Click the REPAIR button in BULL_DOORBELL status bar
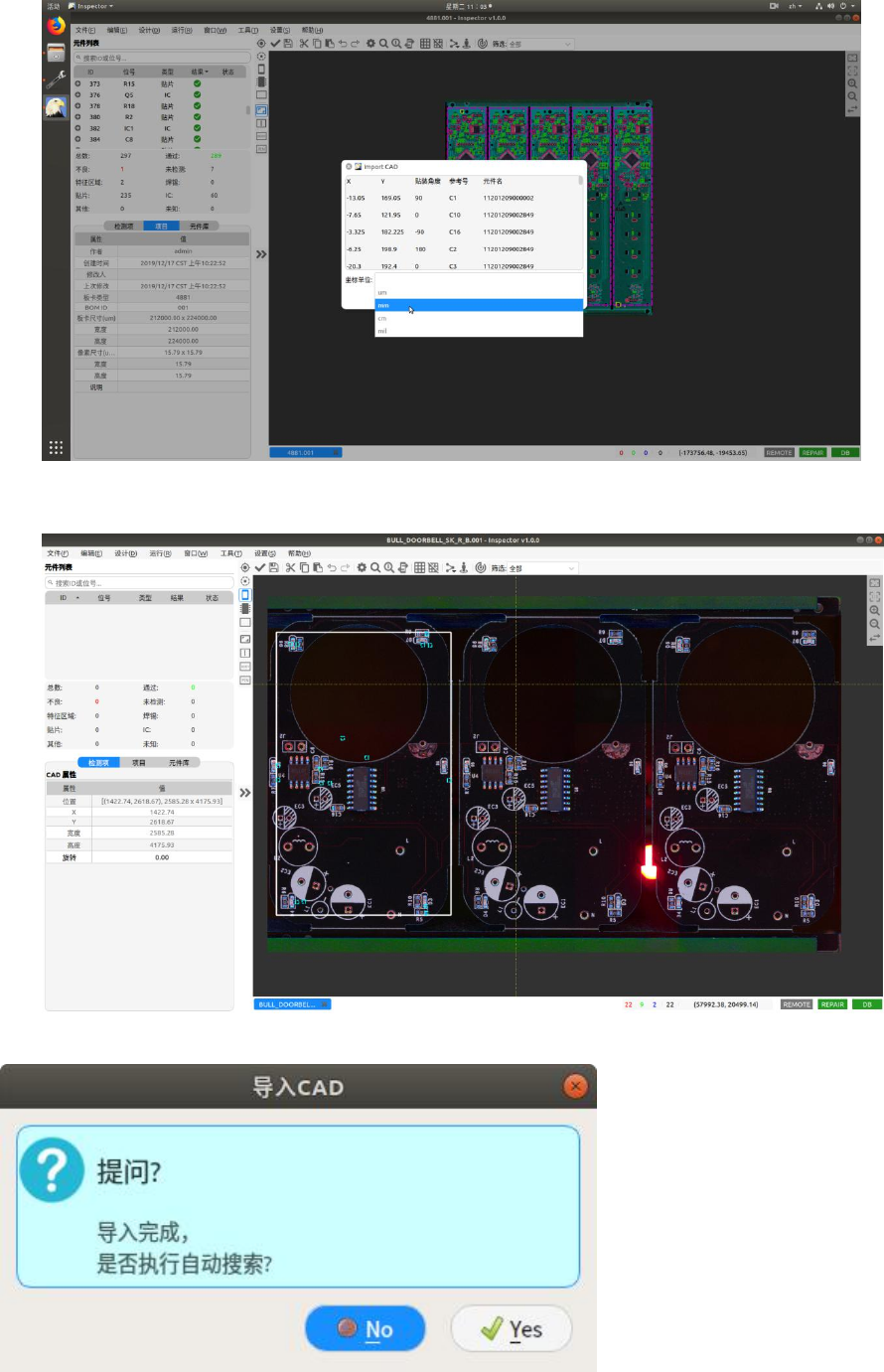 click(832, 1004)
